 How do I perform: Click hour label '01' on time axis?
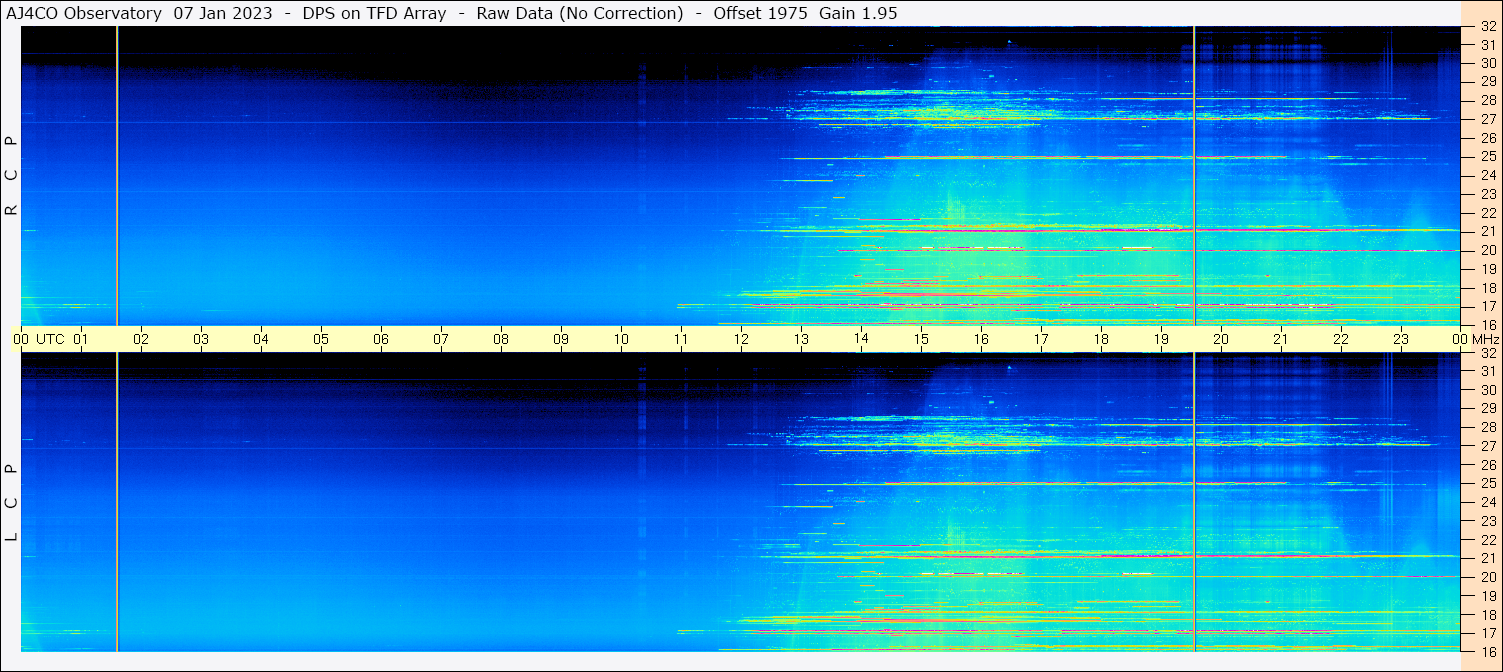(81, 339)
